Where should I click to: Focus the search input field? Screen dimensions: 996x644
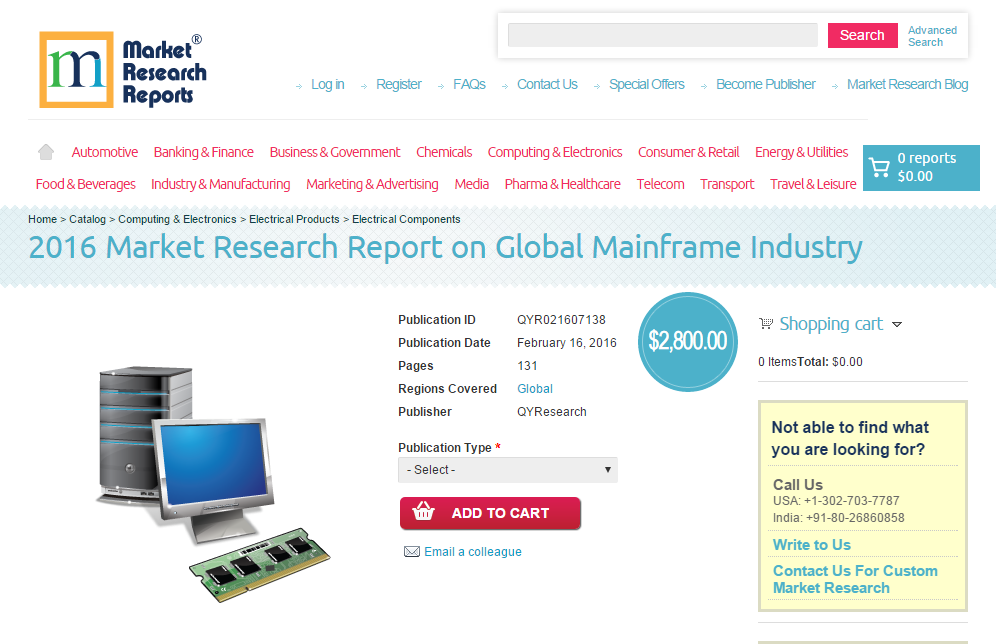pos(663,35)
